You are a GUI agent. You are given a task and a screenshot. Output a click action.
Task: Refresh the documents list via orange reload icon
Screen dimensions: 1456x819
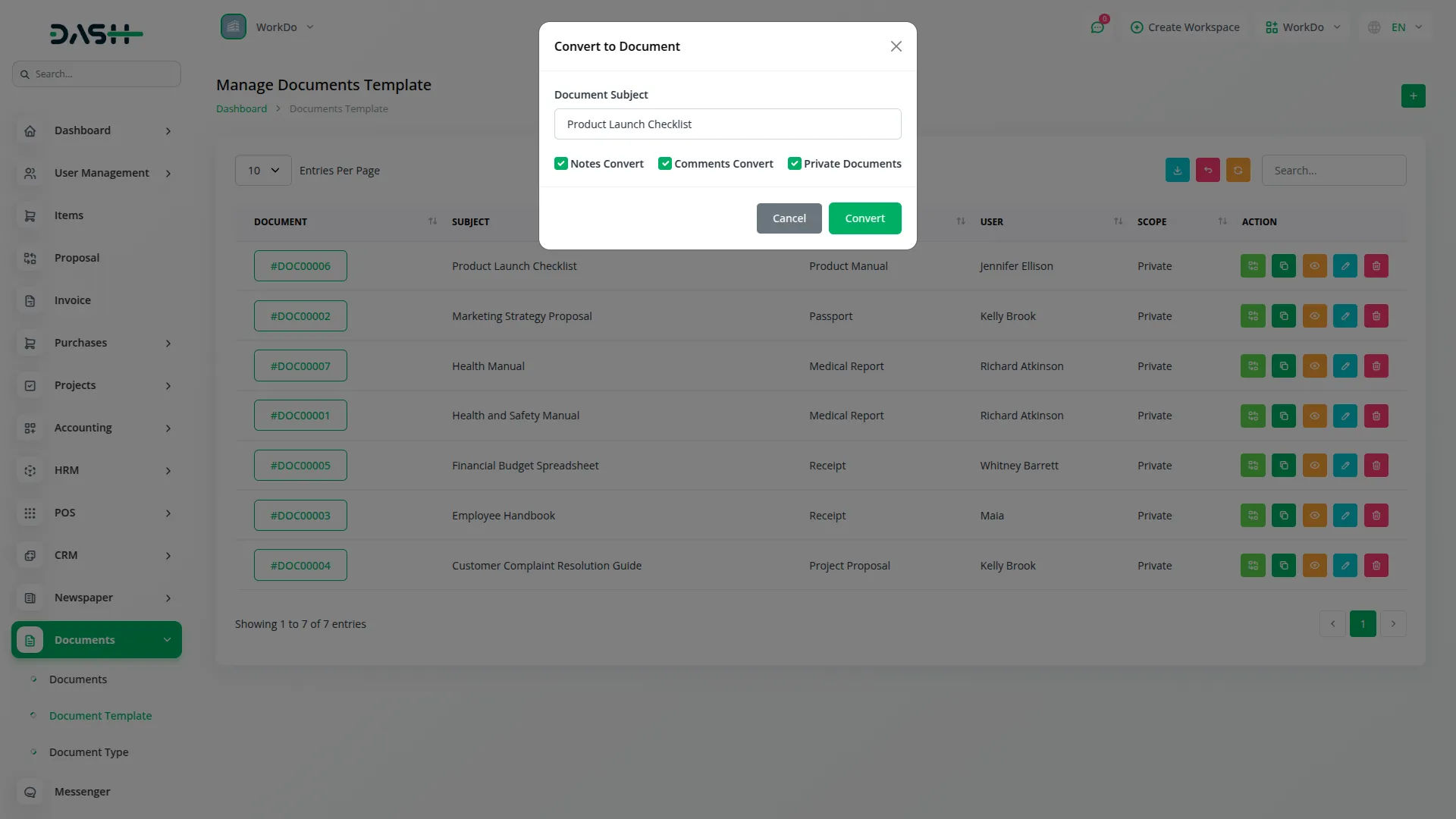tap(1238, 170)
